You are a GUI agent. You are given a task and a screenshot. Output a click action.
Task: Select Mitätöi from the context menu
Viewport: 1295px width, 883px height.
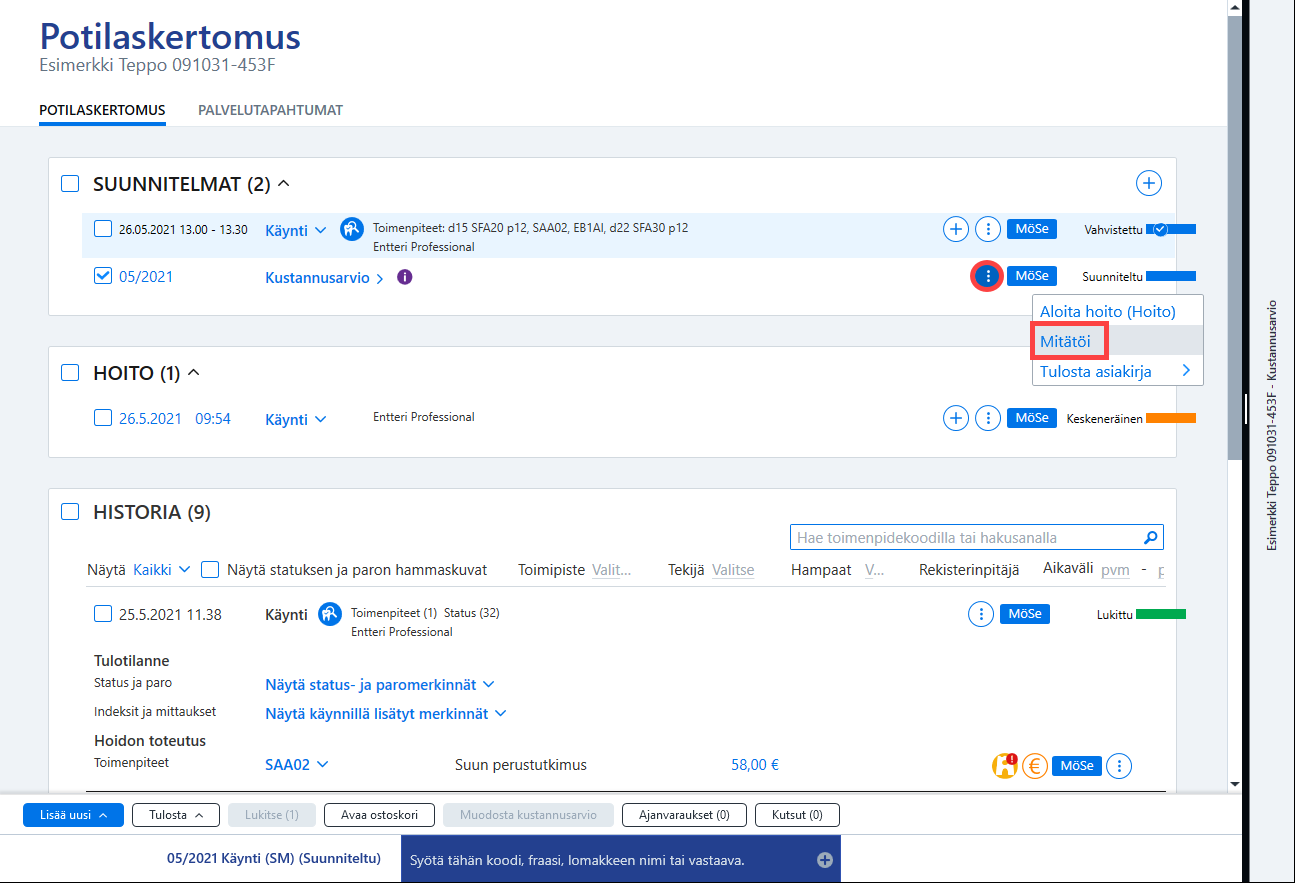1067,341
